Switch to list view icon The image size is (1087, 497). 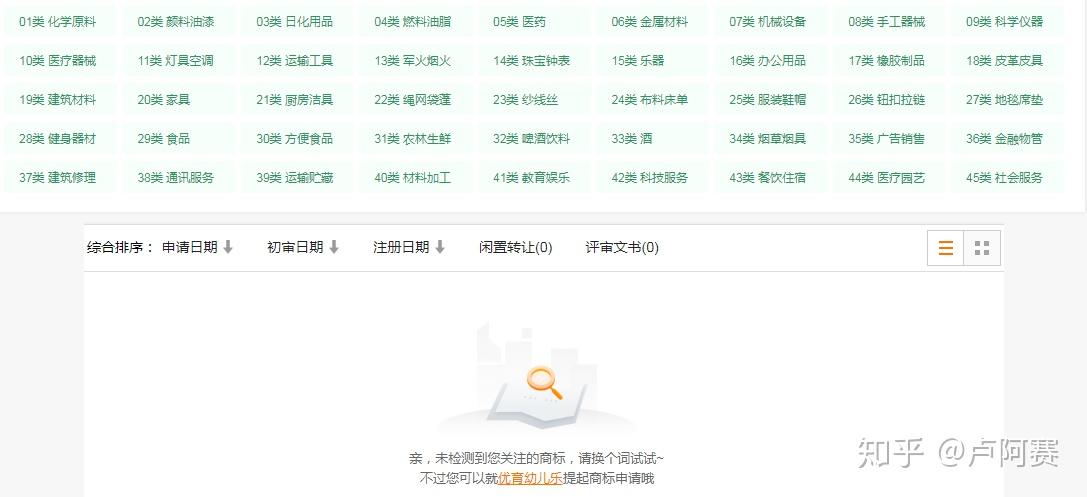pos(946,248)
